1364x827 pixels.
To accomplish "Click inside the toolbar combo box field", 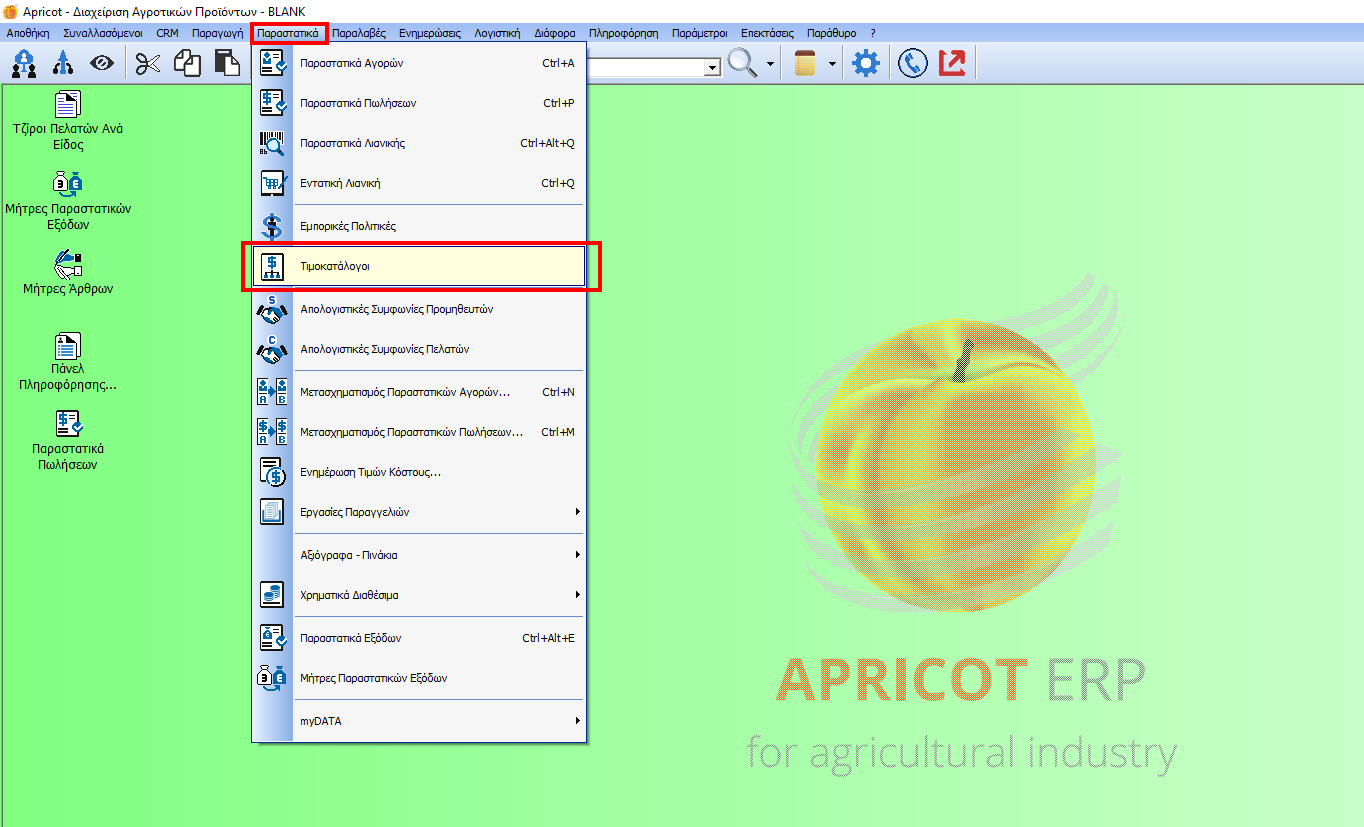I will (646, 67).
